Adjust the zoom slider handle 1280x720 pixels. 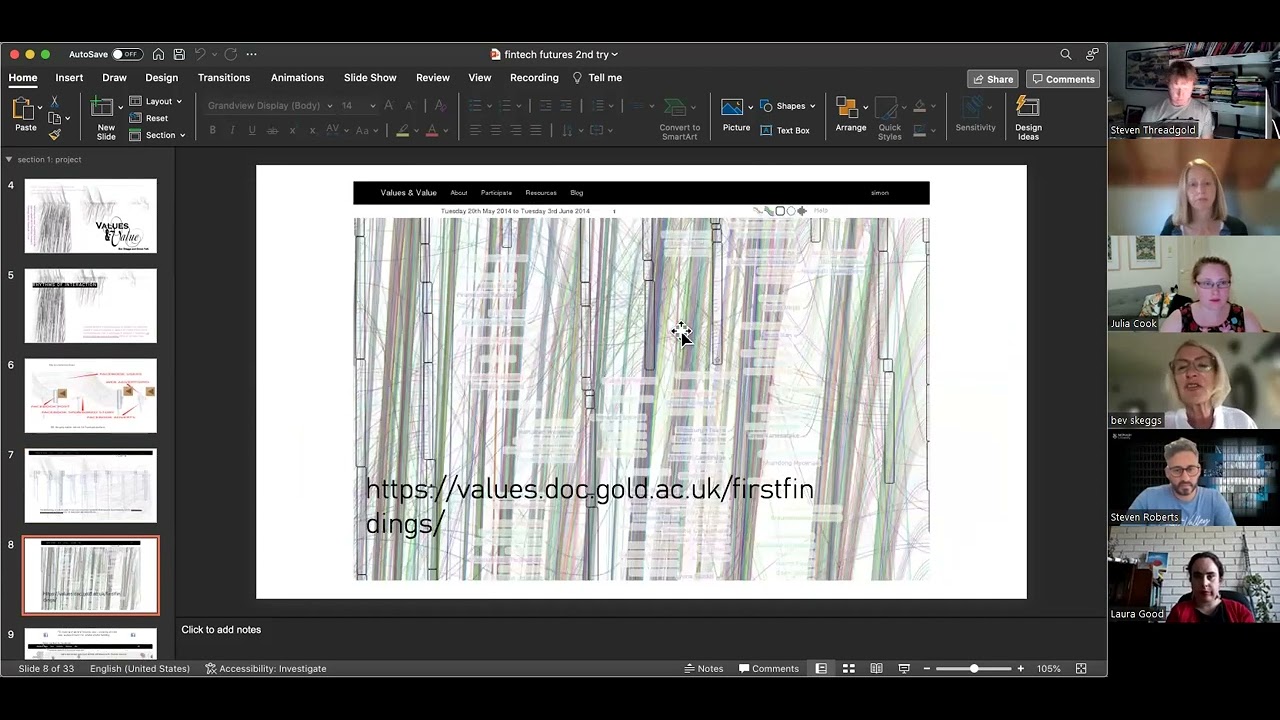coord(973,668)
